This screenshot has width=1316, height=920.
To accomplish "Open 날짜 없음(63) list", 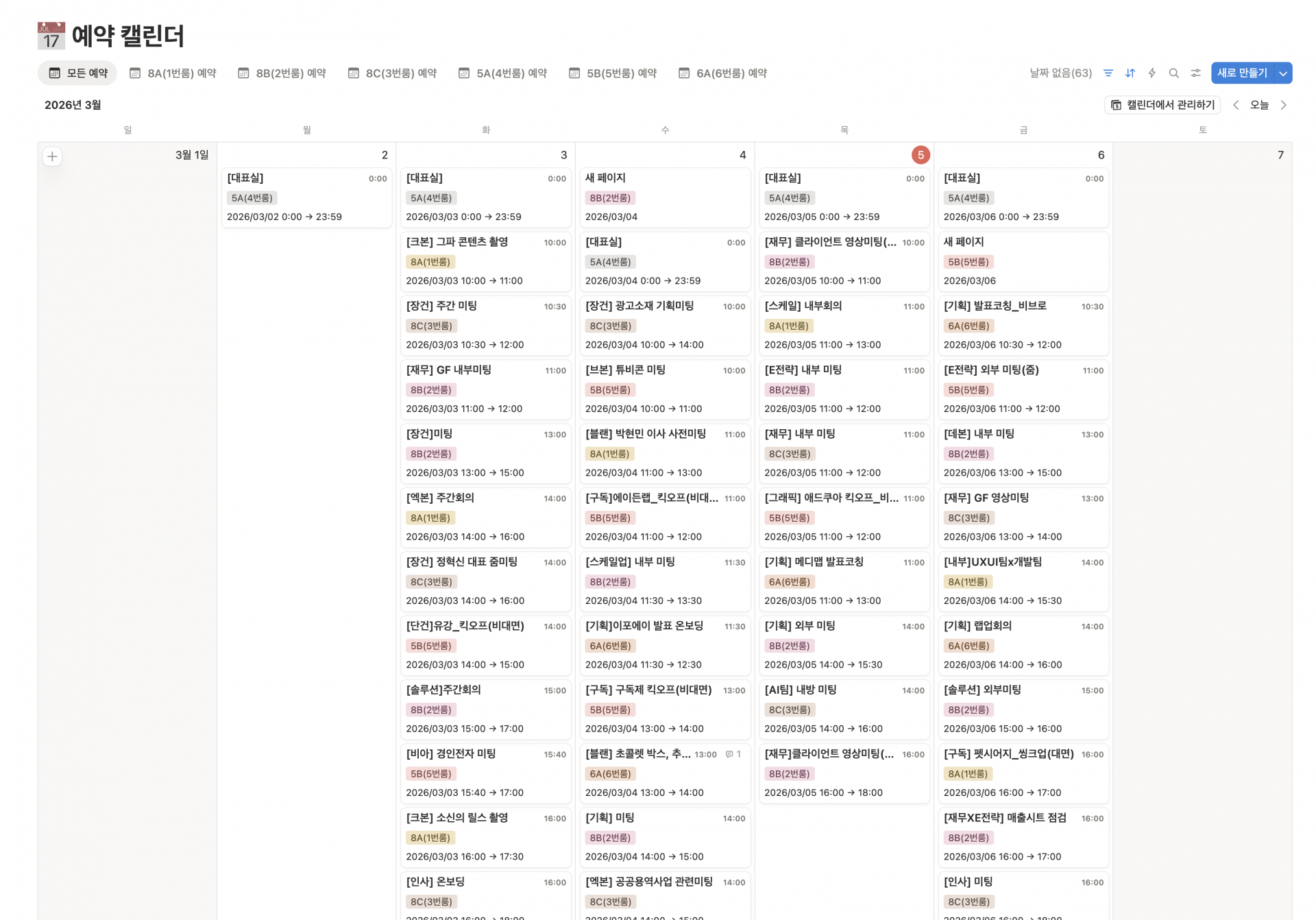I will tap(1060, 73).
